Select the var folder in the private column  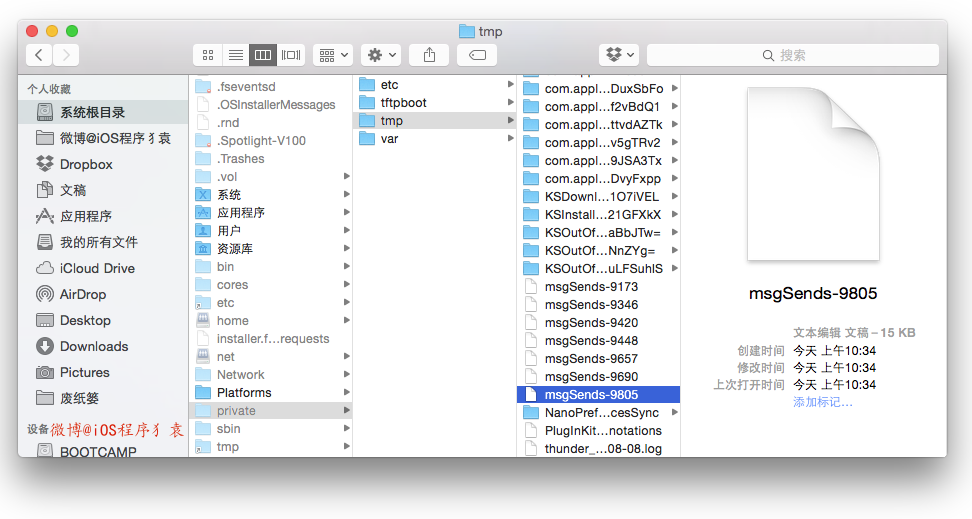[x=435, y=139]
